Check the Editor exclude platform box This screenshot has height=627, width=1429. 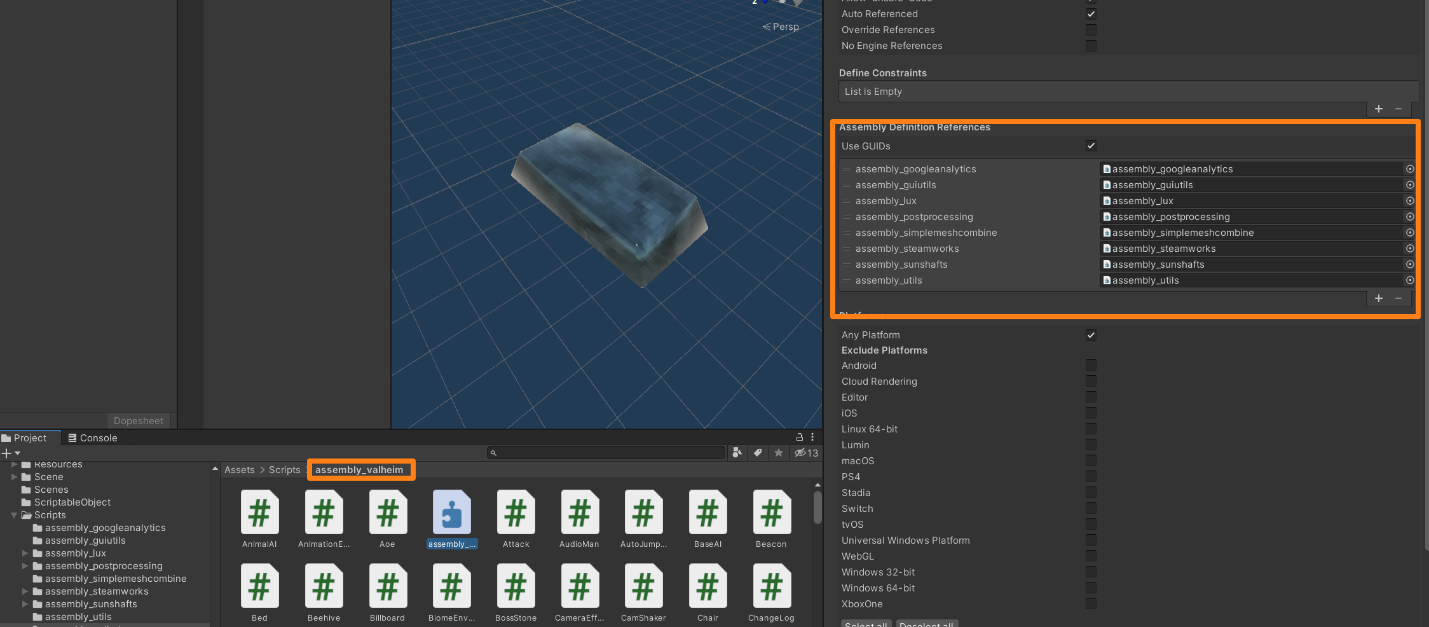point(1091,398)
